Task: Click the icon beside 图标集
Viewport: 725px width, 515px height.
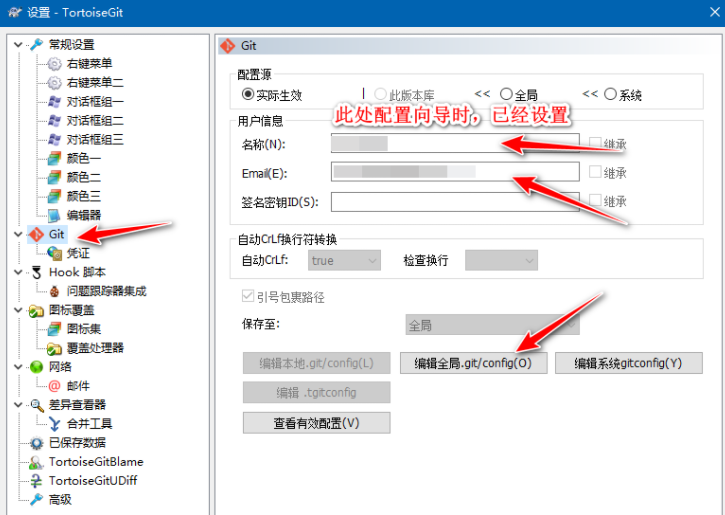Action: click(54, 329)
